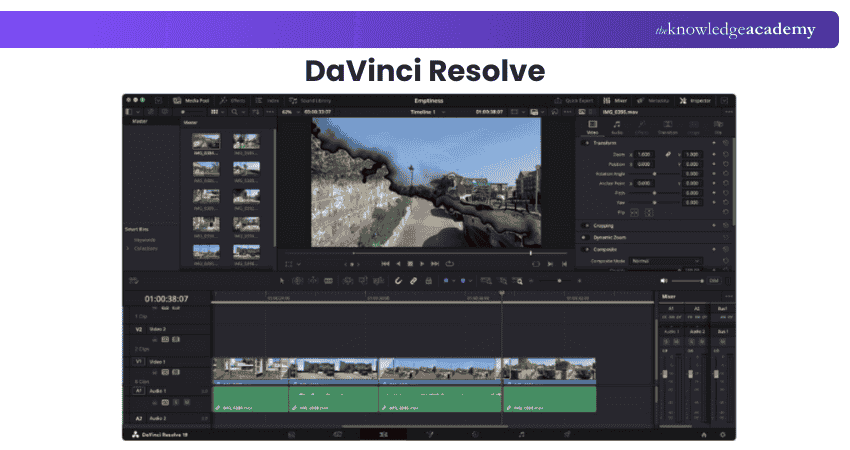This screenshot has height=450, width=850.
Task: Switch to the File tab in Inspector
Action: 718,127
